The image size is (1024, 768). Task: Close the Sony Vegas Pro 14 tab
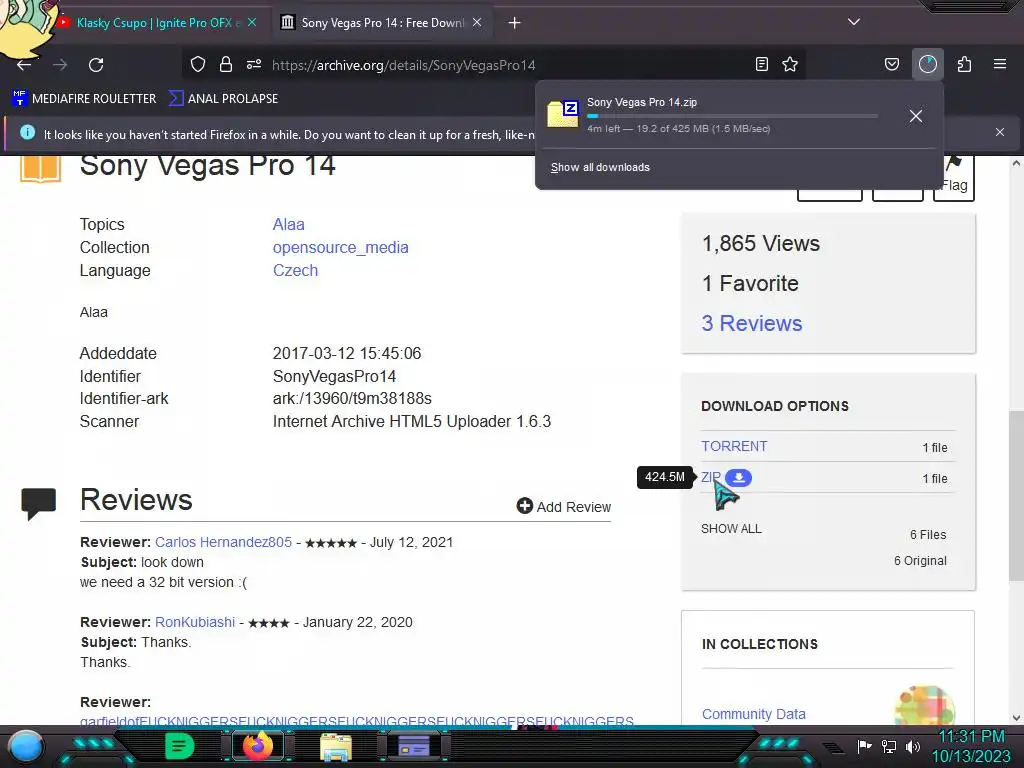477,23
